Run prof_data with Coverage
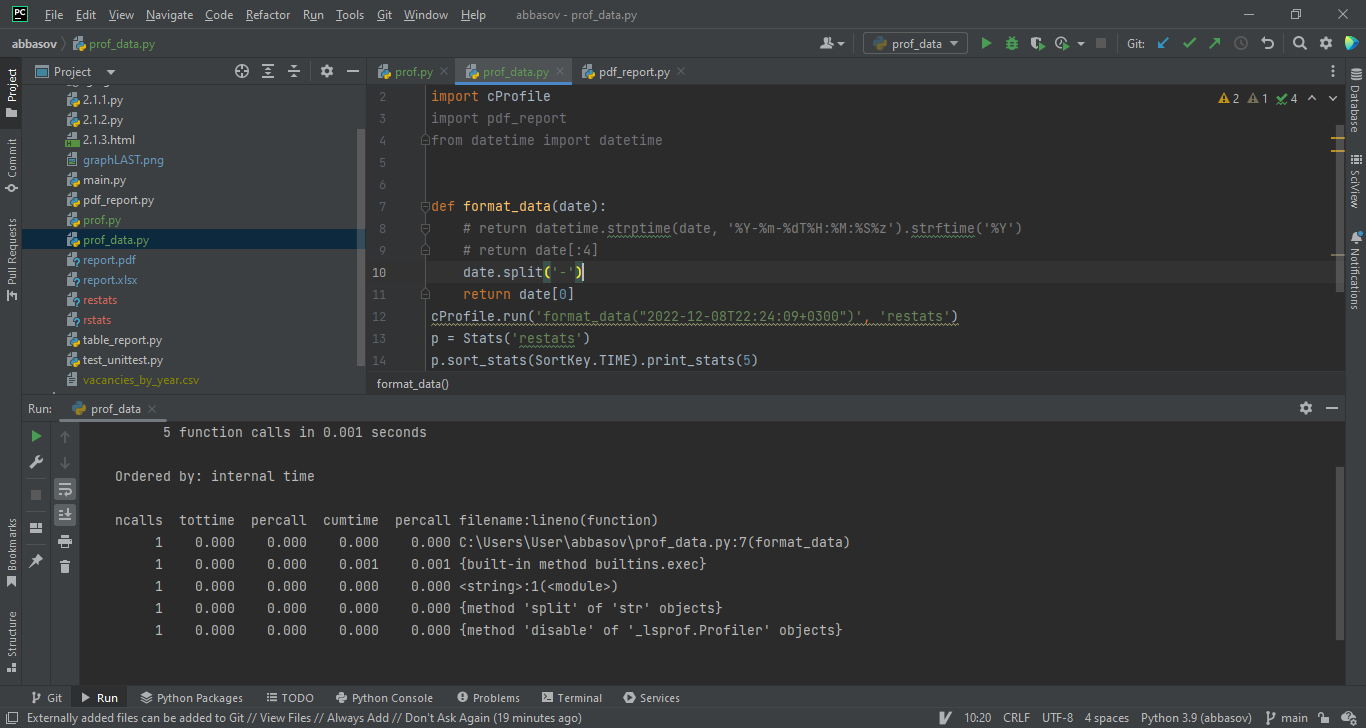 pyautogui.click(x=1035, y=43)
